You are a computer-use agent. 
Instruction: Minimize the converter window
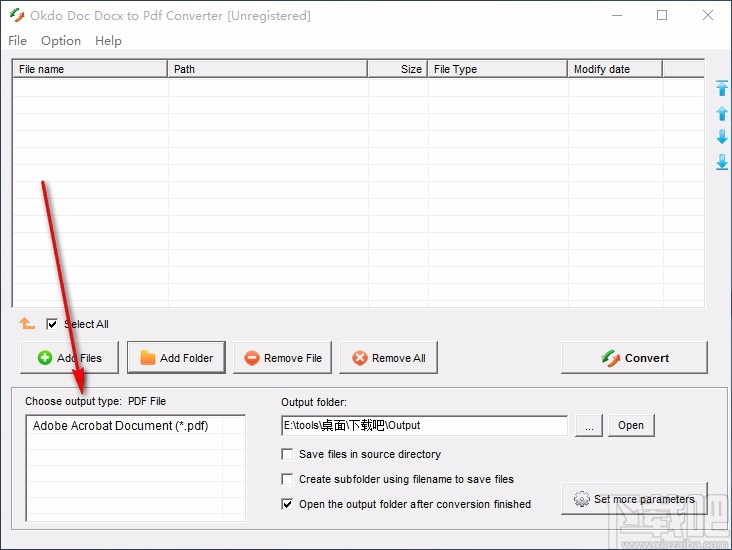(x=617, y=15)
